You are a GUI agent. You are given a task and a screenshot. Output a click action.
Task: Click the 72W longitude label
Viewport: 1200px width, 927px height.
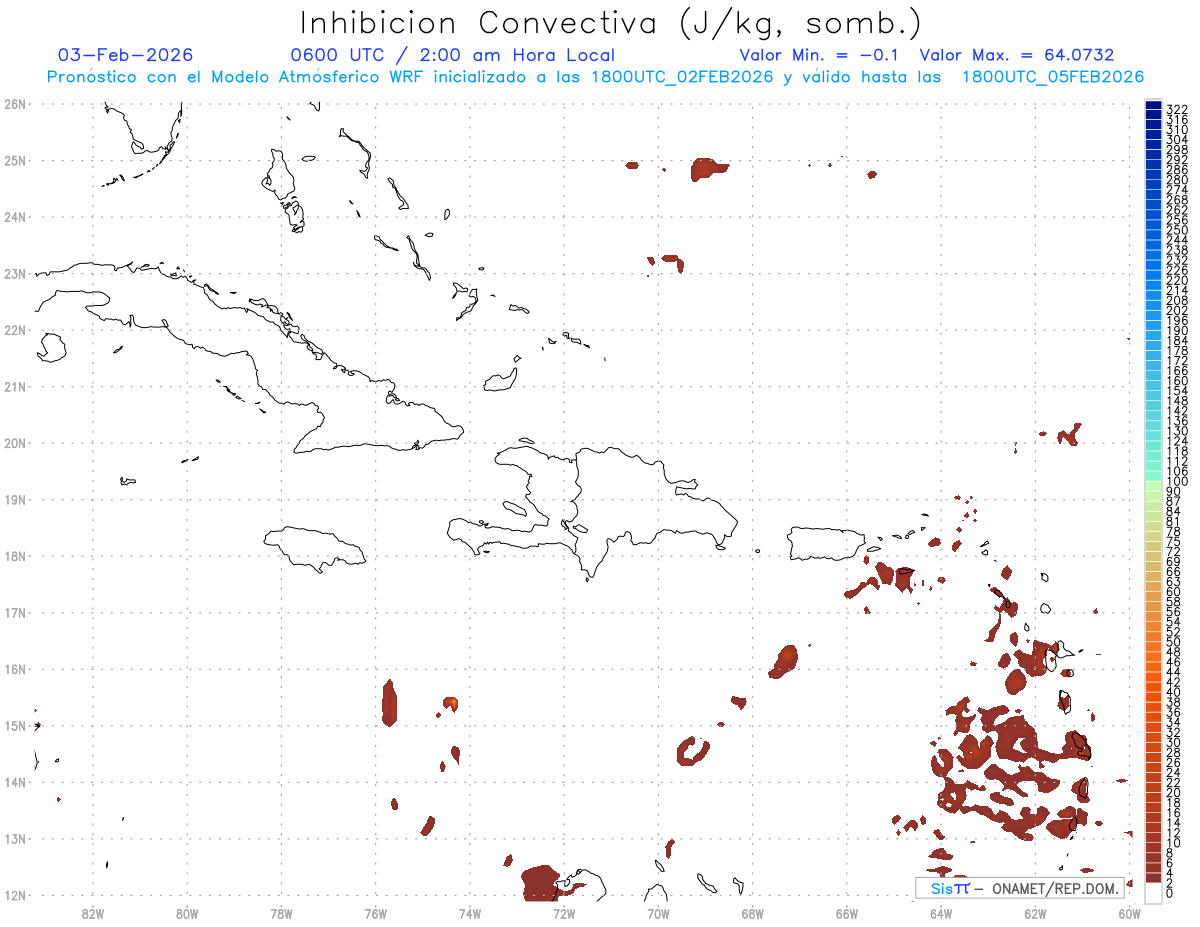click(x=564, y=913)
